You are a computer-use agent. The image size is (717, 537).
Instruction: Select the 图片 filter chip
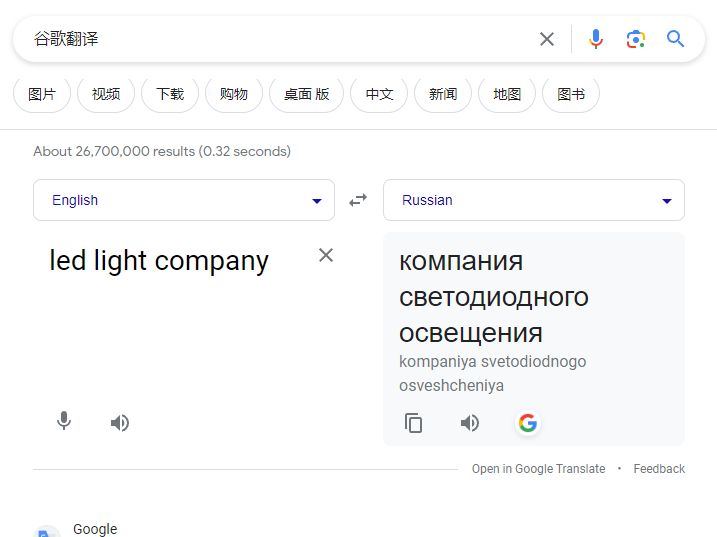click(42, 94)
